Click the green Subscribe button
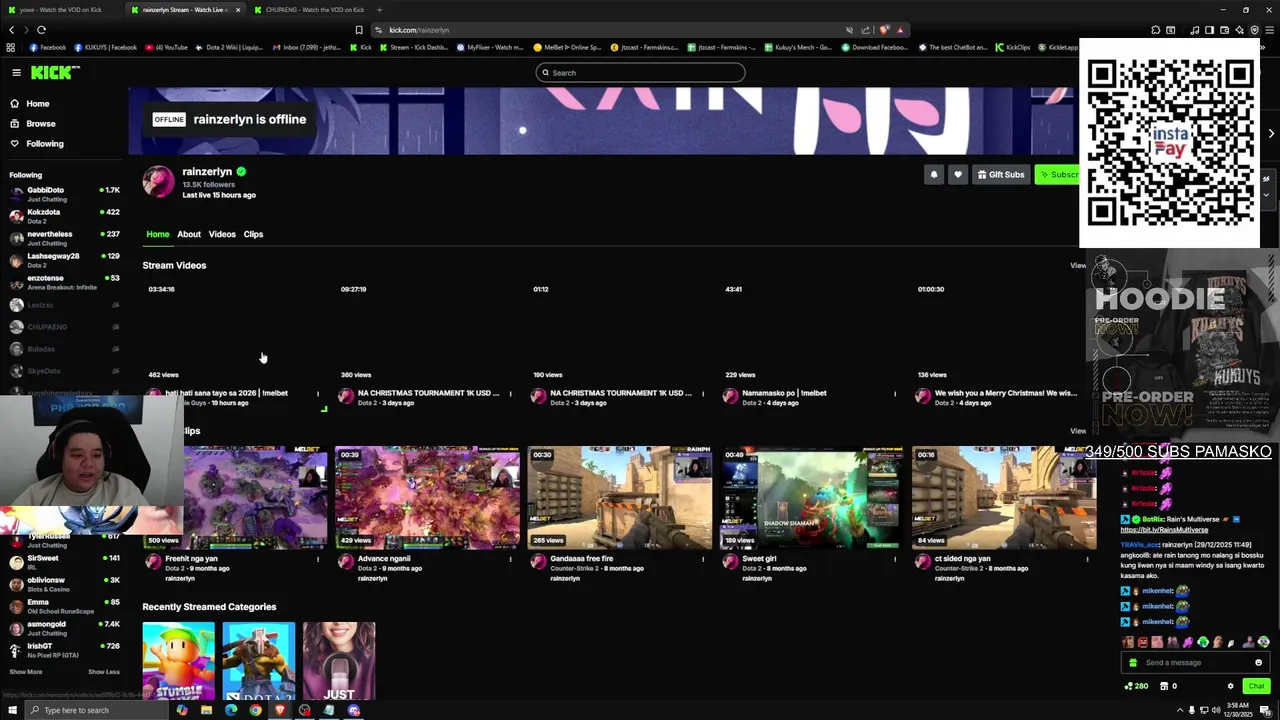 [1058, 175]
